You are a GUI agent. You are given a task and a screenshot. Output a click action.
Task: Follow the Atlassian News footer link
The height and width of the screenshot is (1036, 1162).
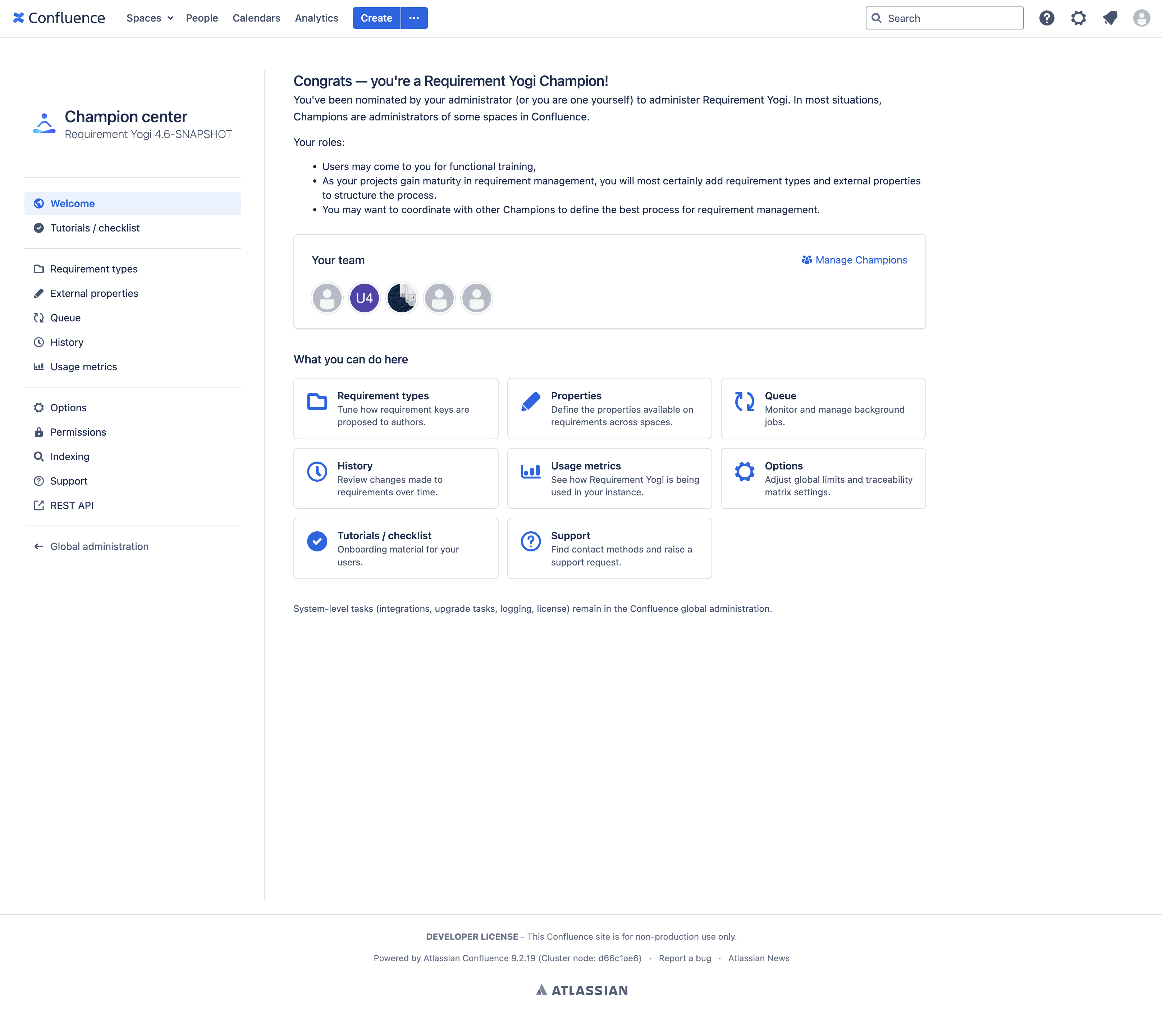759,959
